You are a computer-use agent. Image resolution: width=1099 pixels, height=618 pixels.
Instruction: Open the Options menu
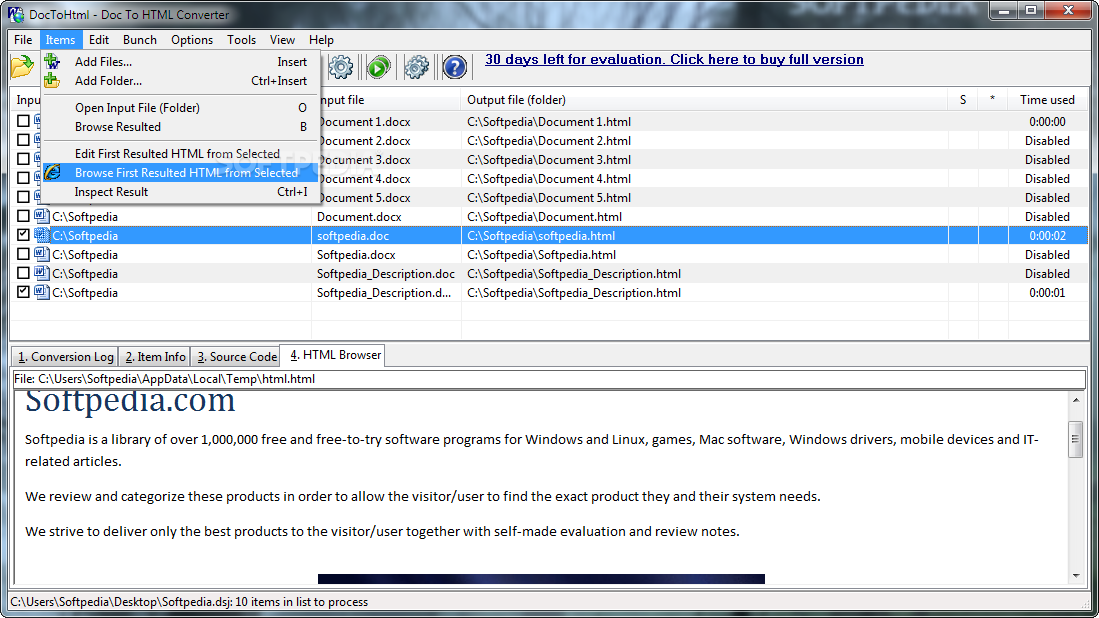click(x=192, y=40)
